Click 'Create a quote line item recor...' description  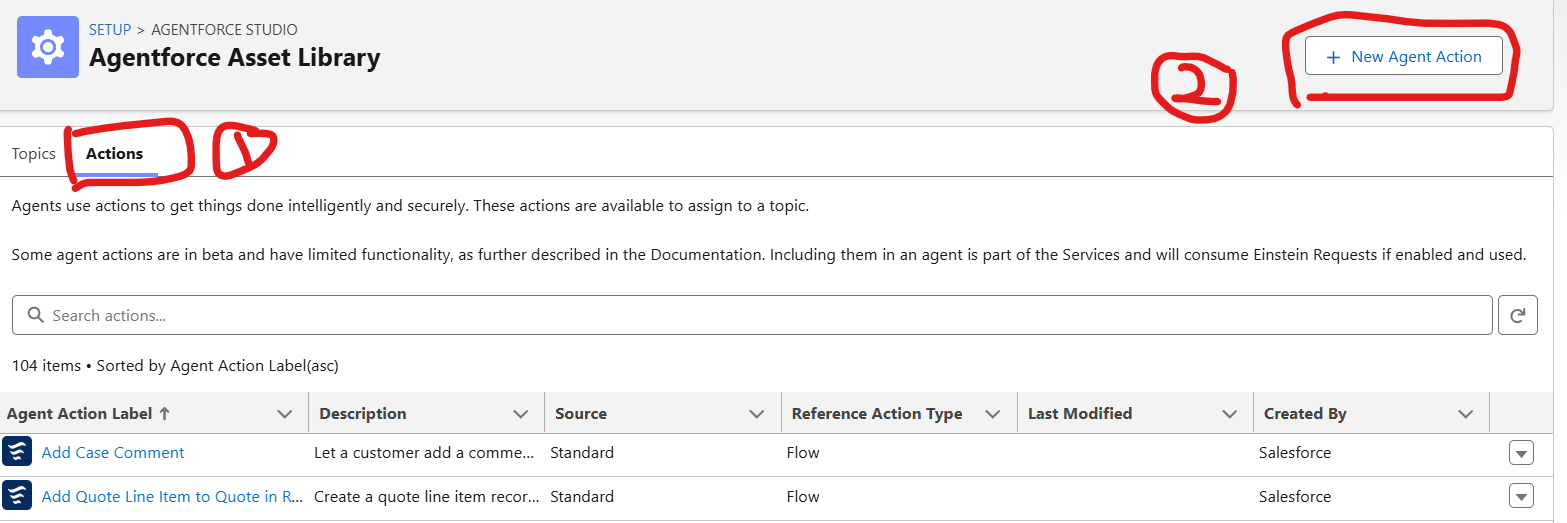point(427,496)
